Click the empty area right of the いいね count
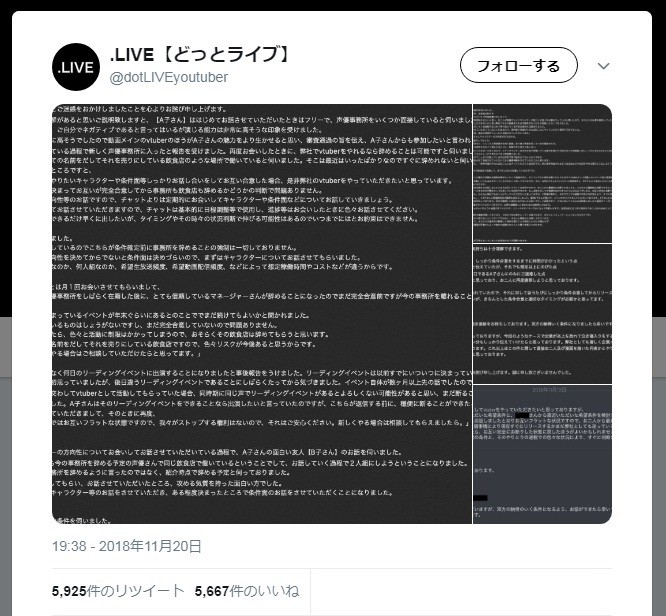 [461, 591]
